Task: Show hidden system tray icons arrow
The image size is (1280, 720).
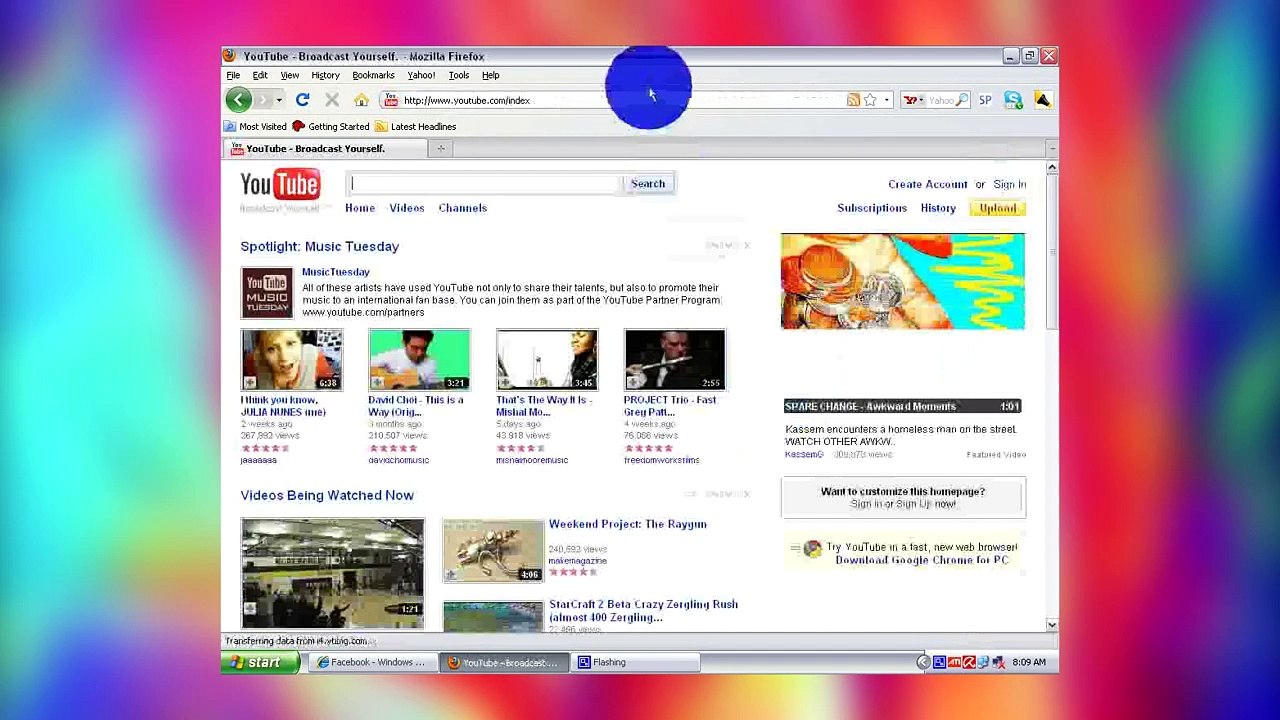Action: 923,662
